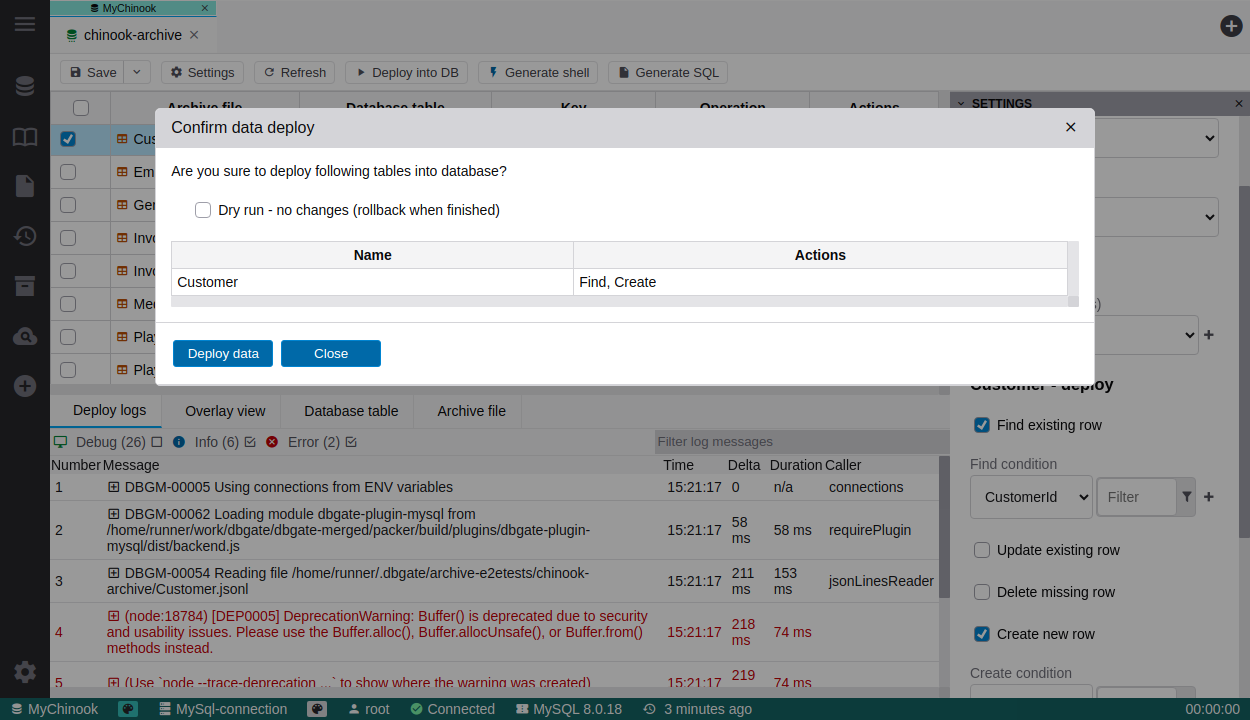Viewport: 1250px width, 720px height.
Task: Click the Filter log messages input
Action: click(800, 442)
